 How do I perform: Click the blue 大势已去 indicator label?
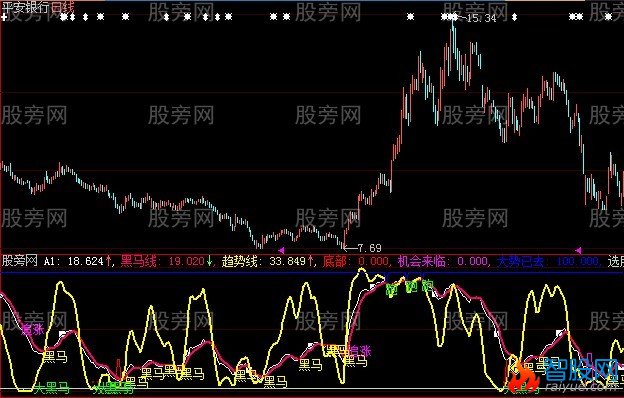point(521,261)
